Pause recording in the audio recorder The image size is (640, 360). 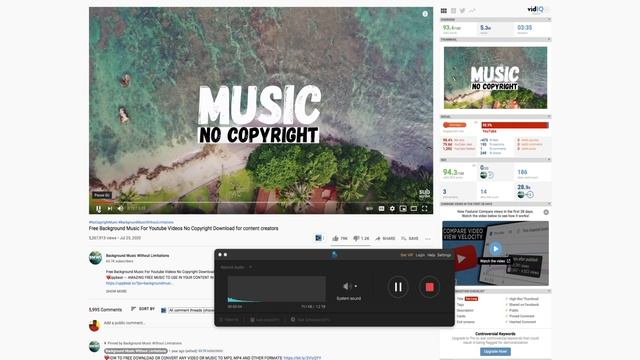click(398, 287)
